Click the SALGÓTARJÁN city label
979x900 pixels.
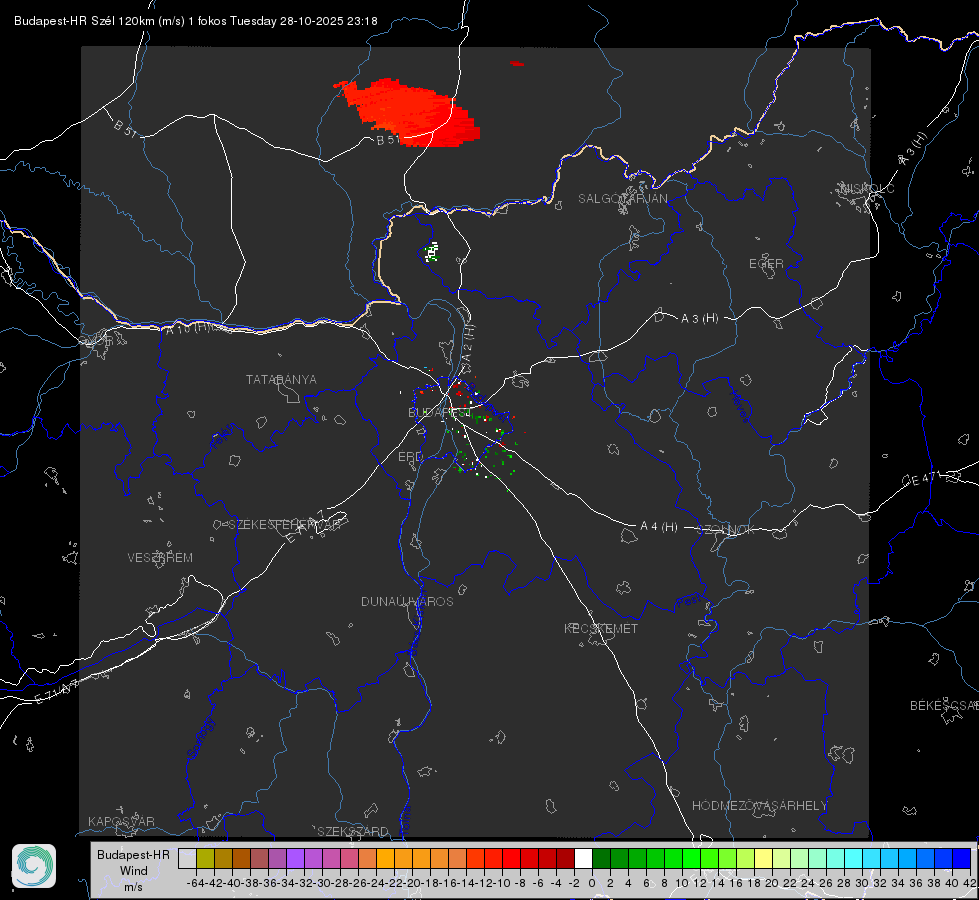pos(622,199)
